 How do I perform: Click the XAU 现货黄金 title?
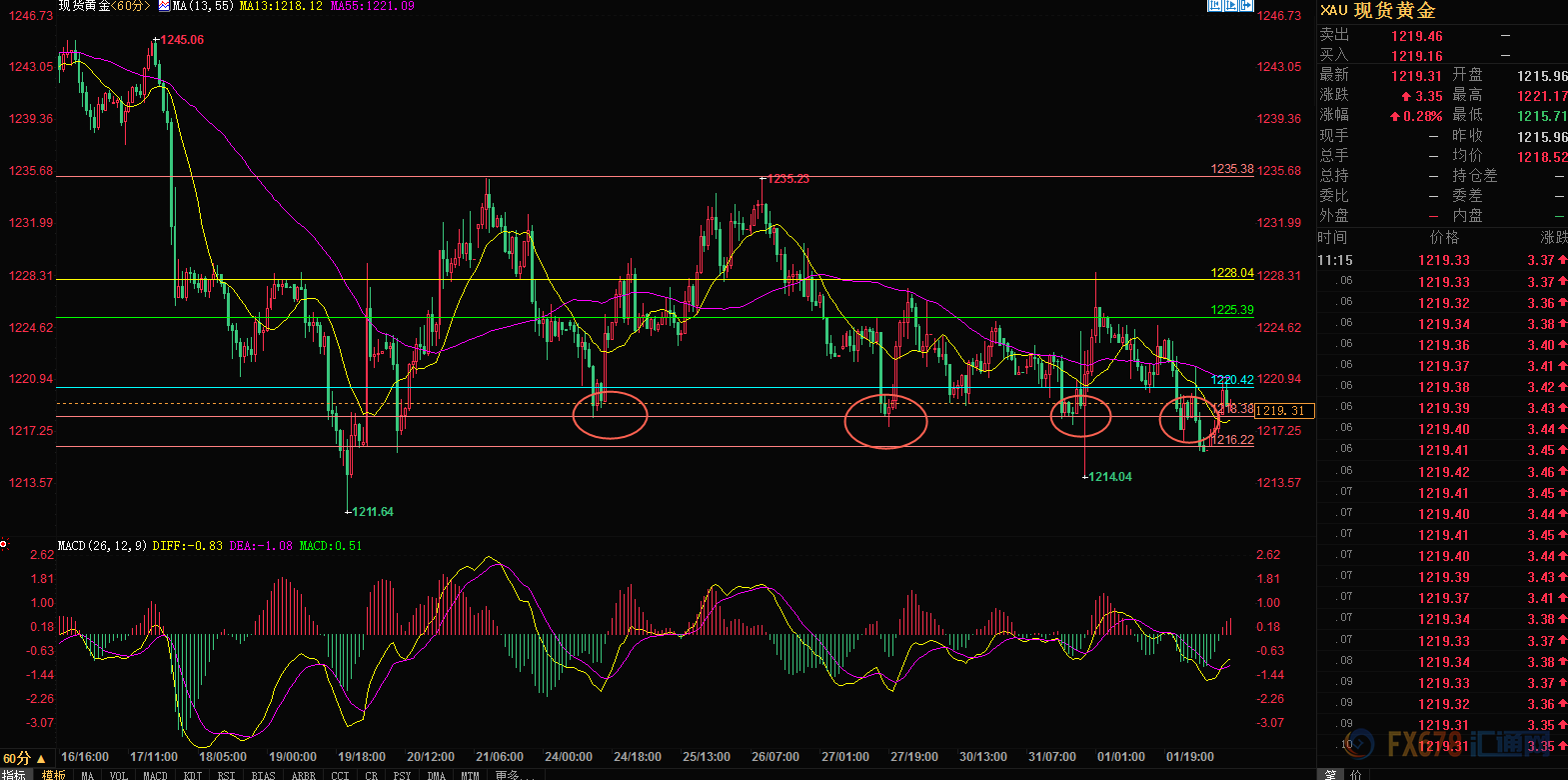[1378, 11]
